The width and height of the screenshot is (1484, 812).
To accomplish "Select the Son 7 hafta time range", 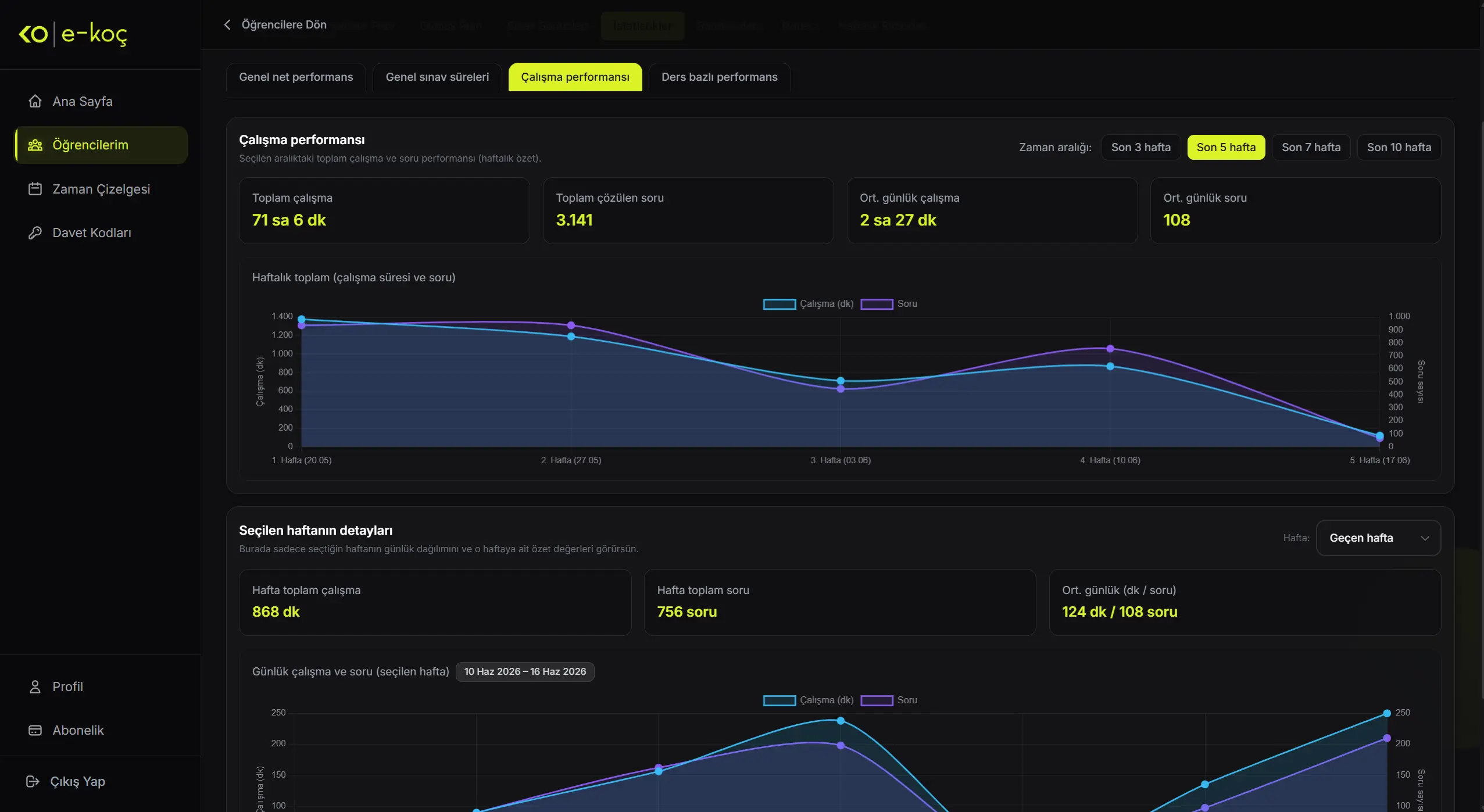I will [1311, 147].
